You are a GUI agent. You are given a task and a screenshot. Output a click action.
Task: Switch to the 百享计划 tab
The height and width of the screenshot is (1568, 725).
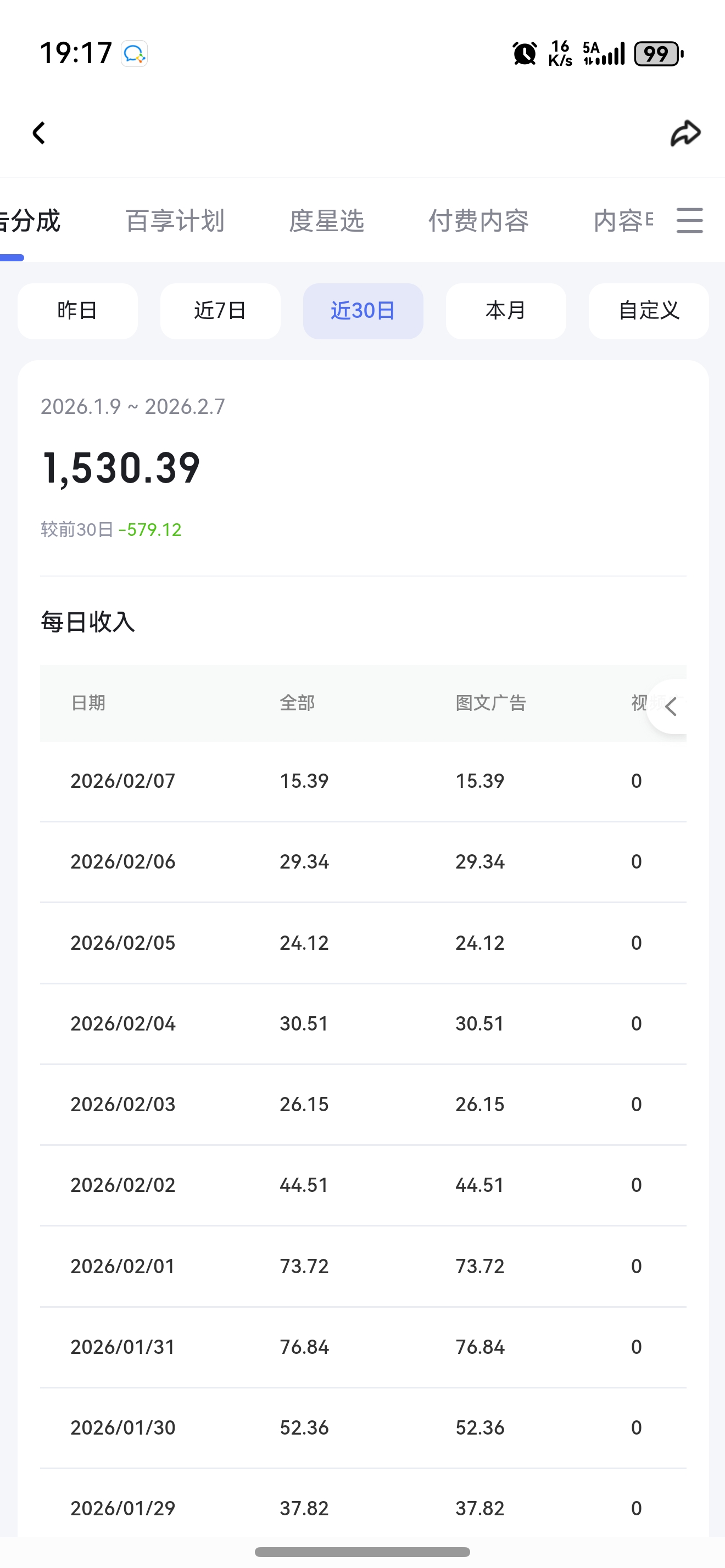pyautogui.click(x=175, y=221)
